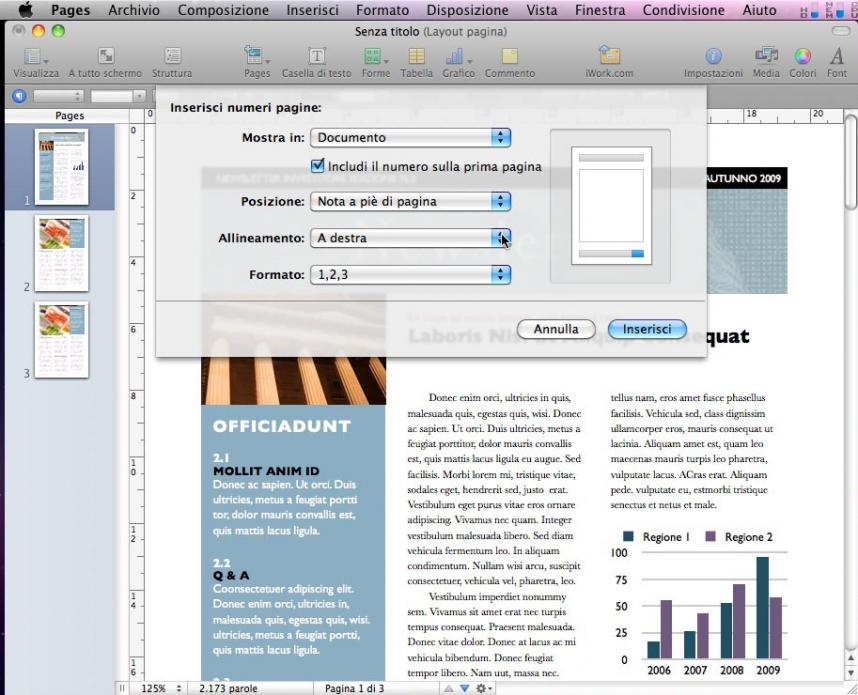This screenshot has width=858, height=695.
Task: Select page 3 thumbnail in sidebar
Action: (61, 340)
